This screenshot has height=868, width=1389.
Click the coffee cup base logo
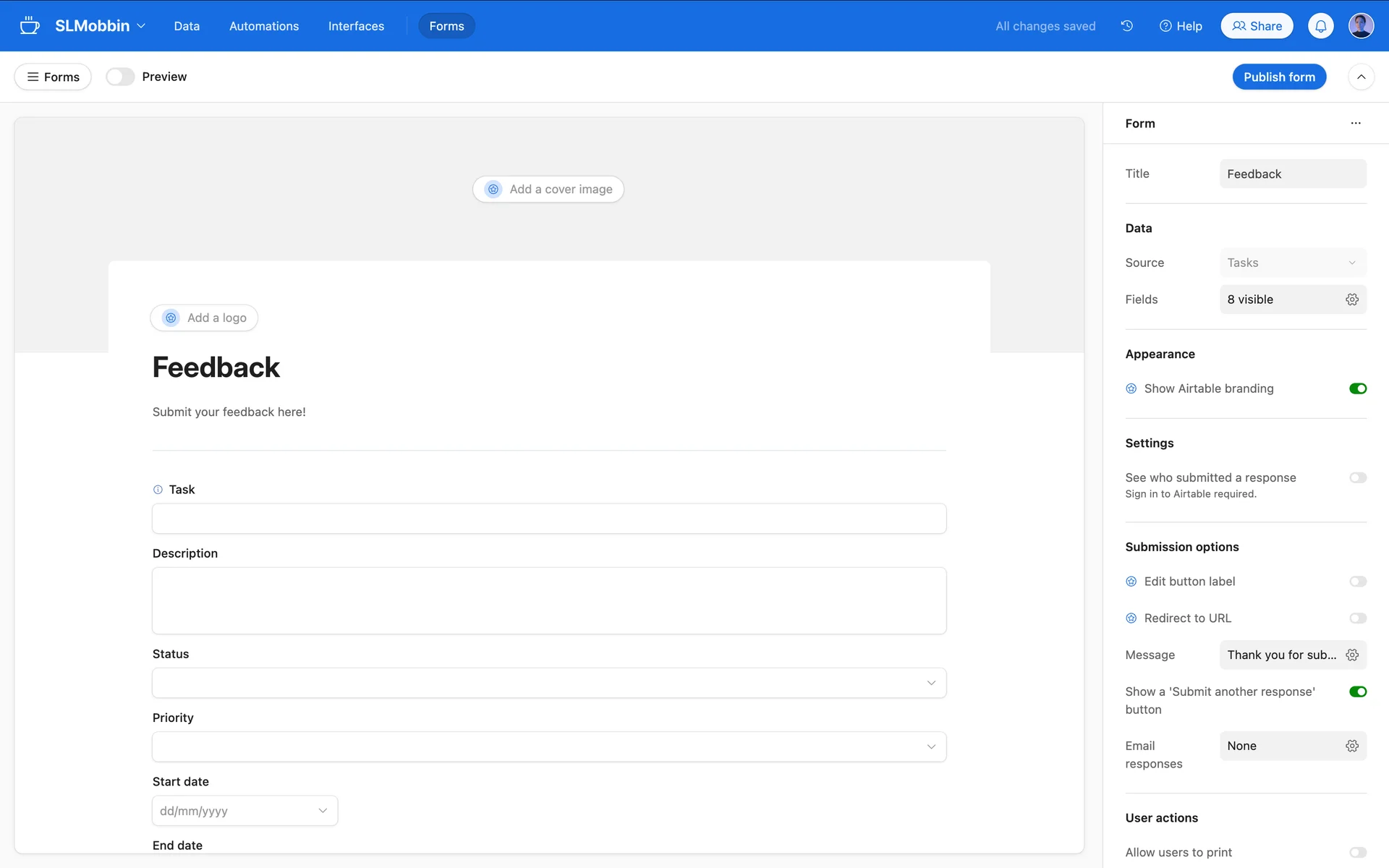pos(30,26)
